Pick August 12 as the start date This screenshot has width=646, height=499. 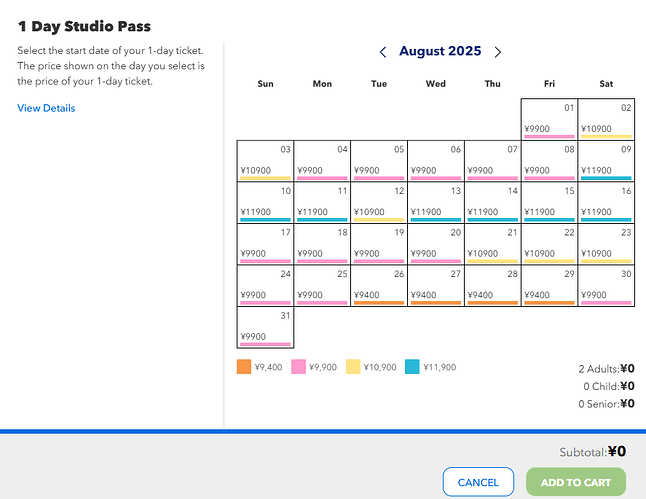click(379, 202)
